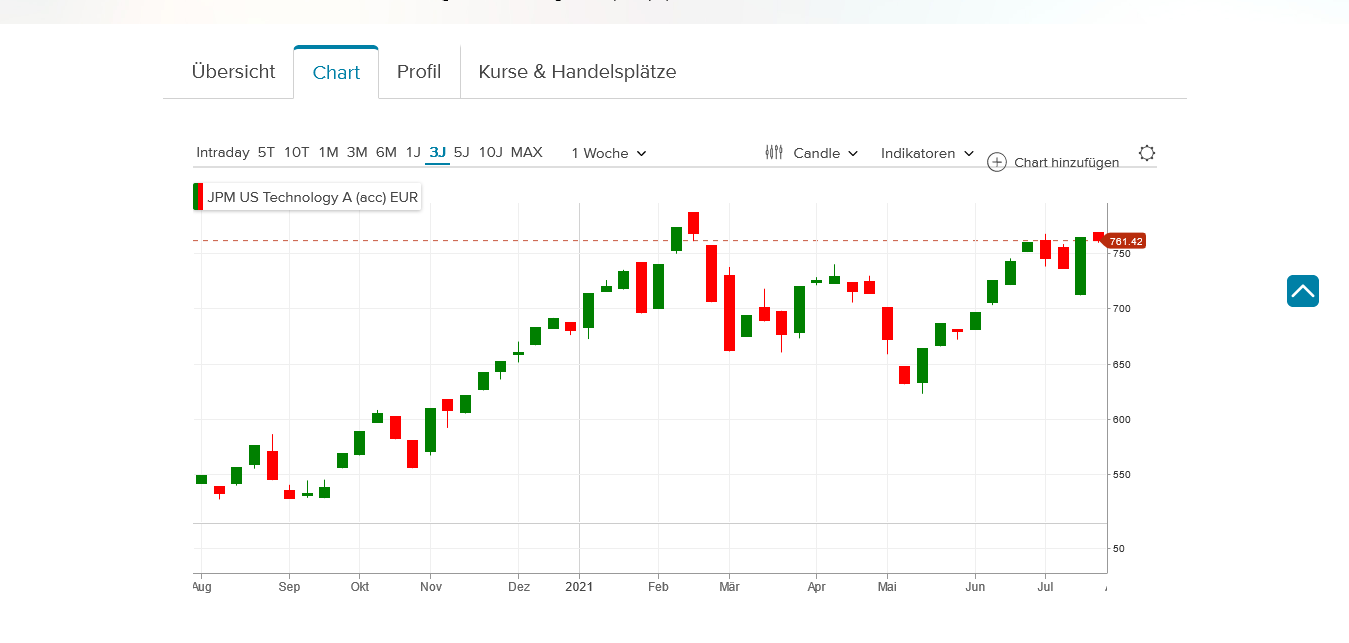Choose the MAX time range
The image size is (1349, 643).
coord(526,152)
